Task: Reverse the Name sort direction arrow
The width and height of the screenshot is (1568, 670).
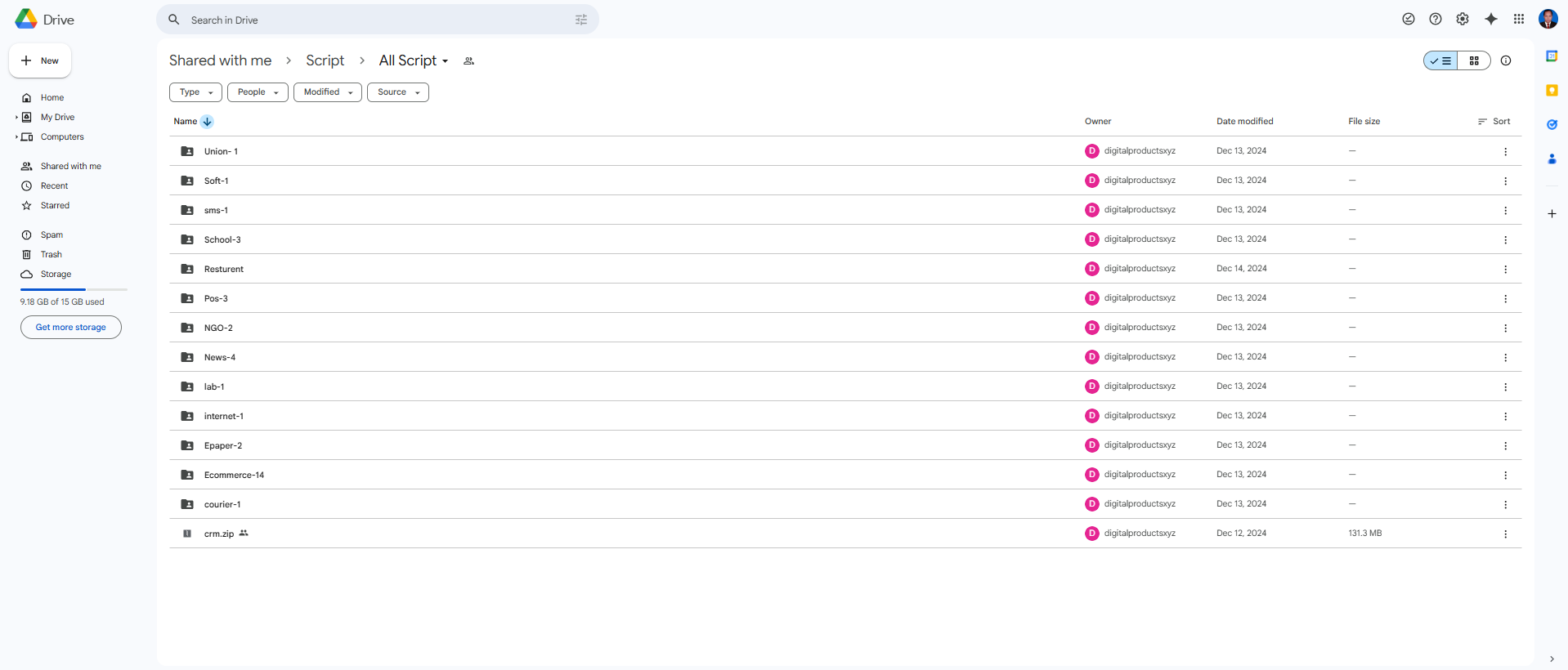Action: 208,122
